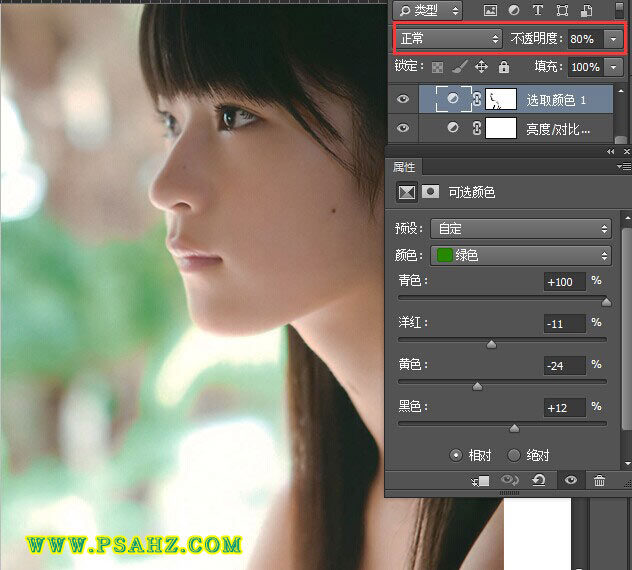Expand the 不透明度 opacity arrow
The height and width of the screenshot is (570, 632).
tap(612, 39)
